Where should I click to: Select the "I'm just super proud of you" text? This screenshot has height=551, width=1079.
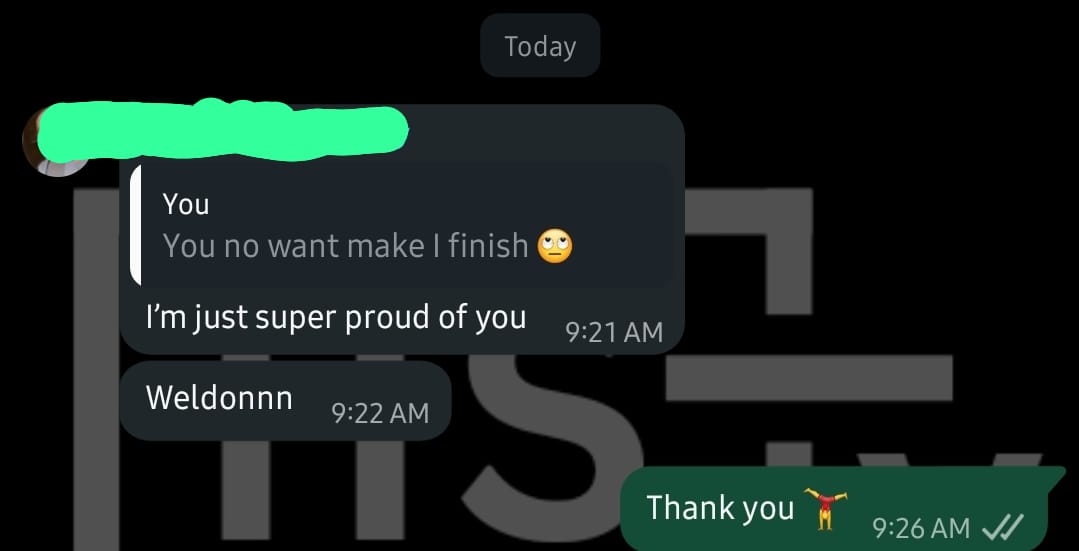click(336, 318)
